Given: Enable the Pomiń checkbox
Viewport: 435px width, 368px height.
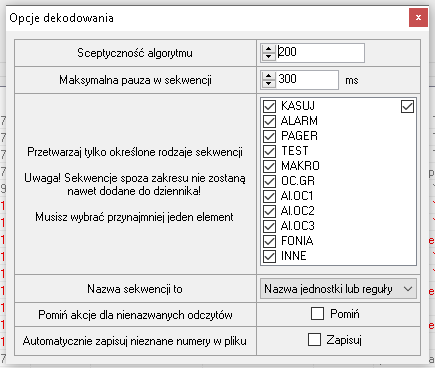Looking at the screenshot, I should tap(317, 314).
